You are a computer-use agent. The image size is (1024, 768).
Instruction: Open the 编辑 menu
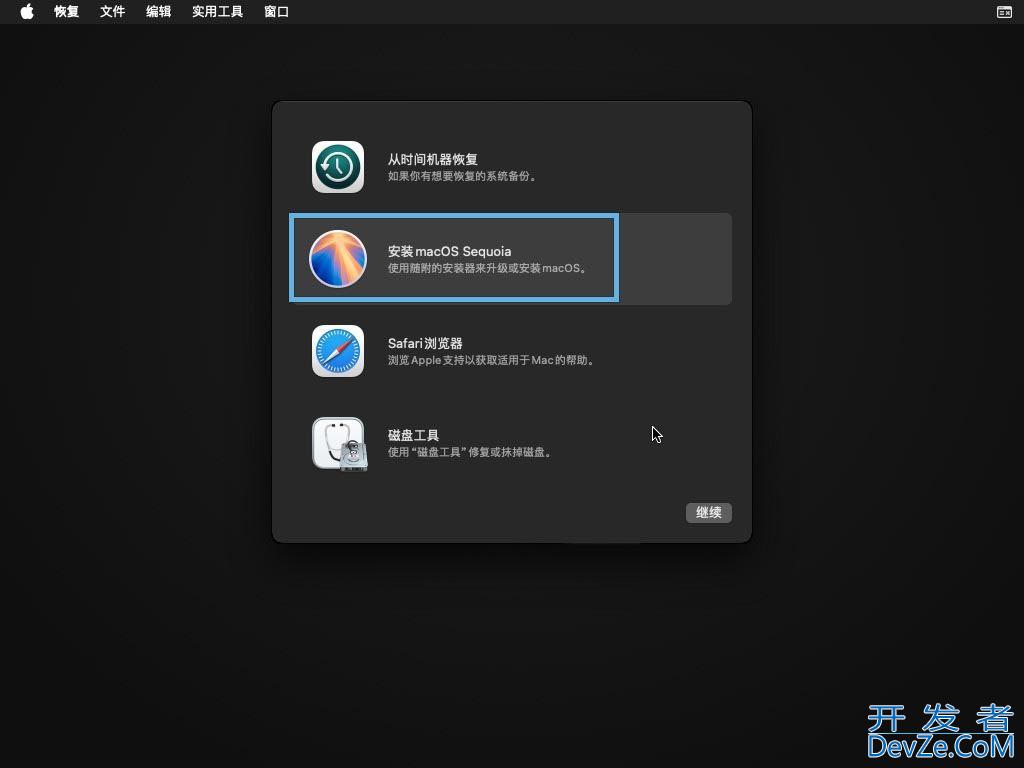[x=159, y=12]
